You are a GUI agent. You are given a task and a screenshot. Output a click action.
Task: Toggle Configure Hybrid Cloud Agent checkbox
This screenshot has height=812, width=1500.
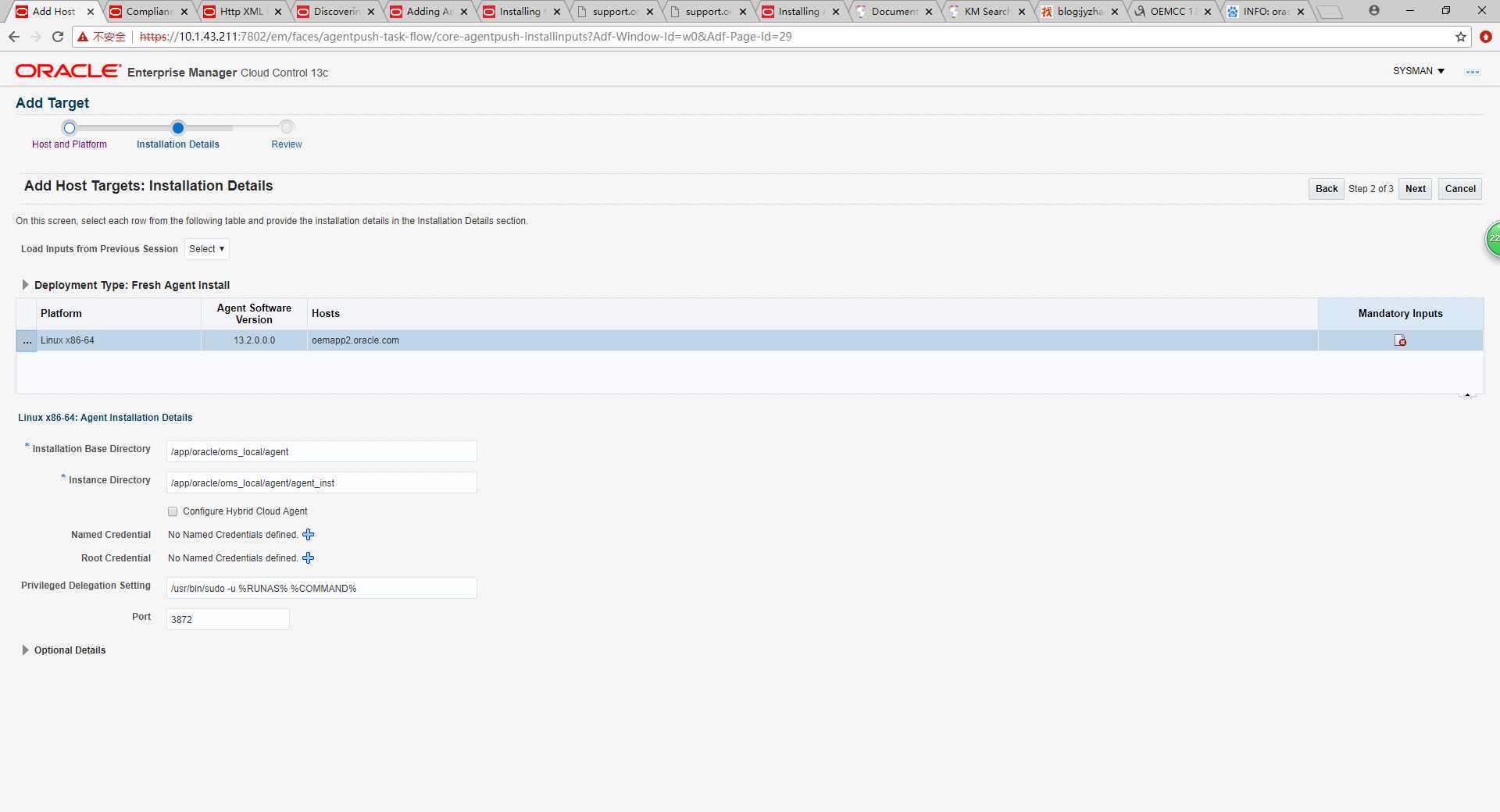(173, 511)
